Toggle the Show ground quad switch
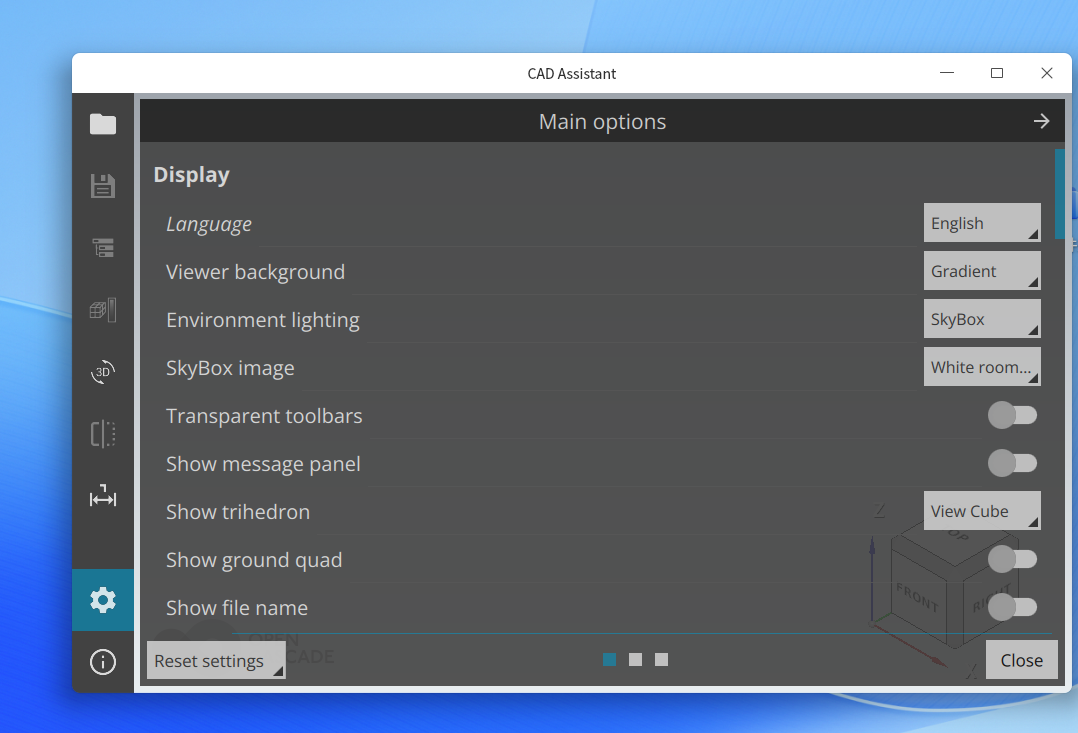 (1012, 559)
